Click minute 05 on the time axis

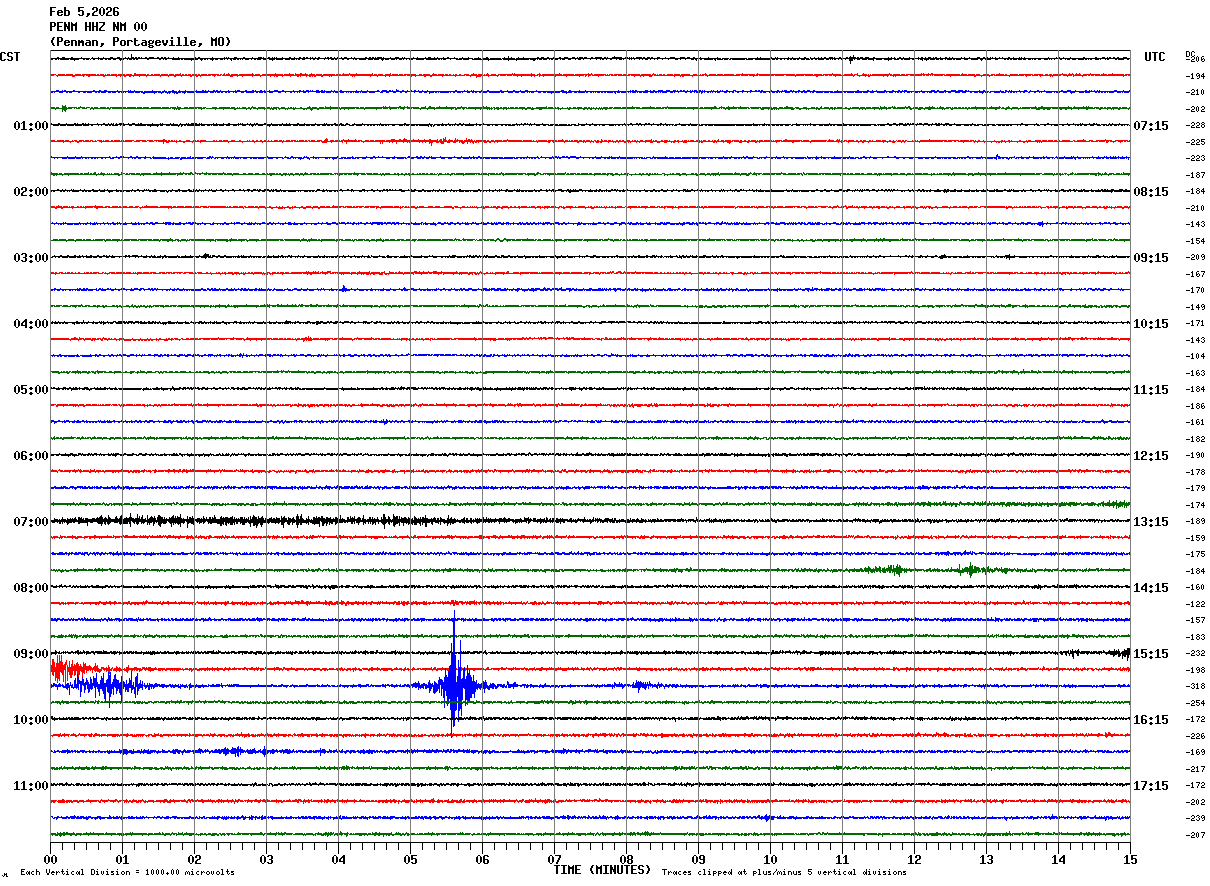410,859
